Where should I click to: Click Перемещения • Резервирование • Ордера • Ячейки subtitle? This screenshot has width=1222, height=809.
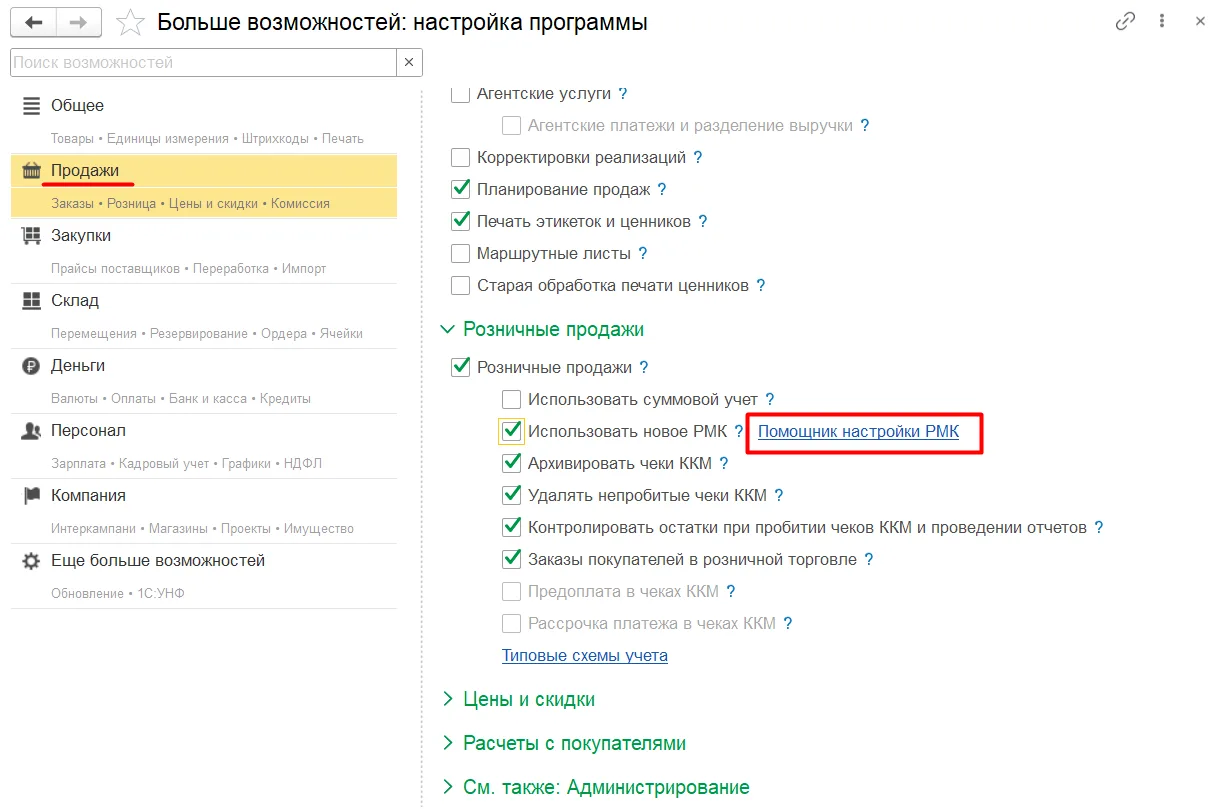pos(207,333)
